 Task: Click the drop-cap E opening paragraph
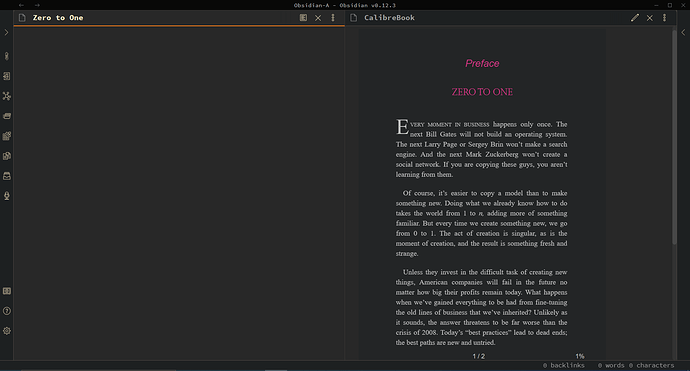click(481, 149)
